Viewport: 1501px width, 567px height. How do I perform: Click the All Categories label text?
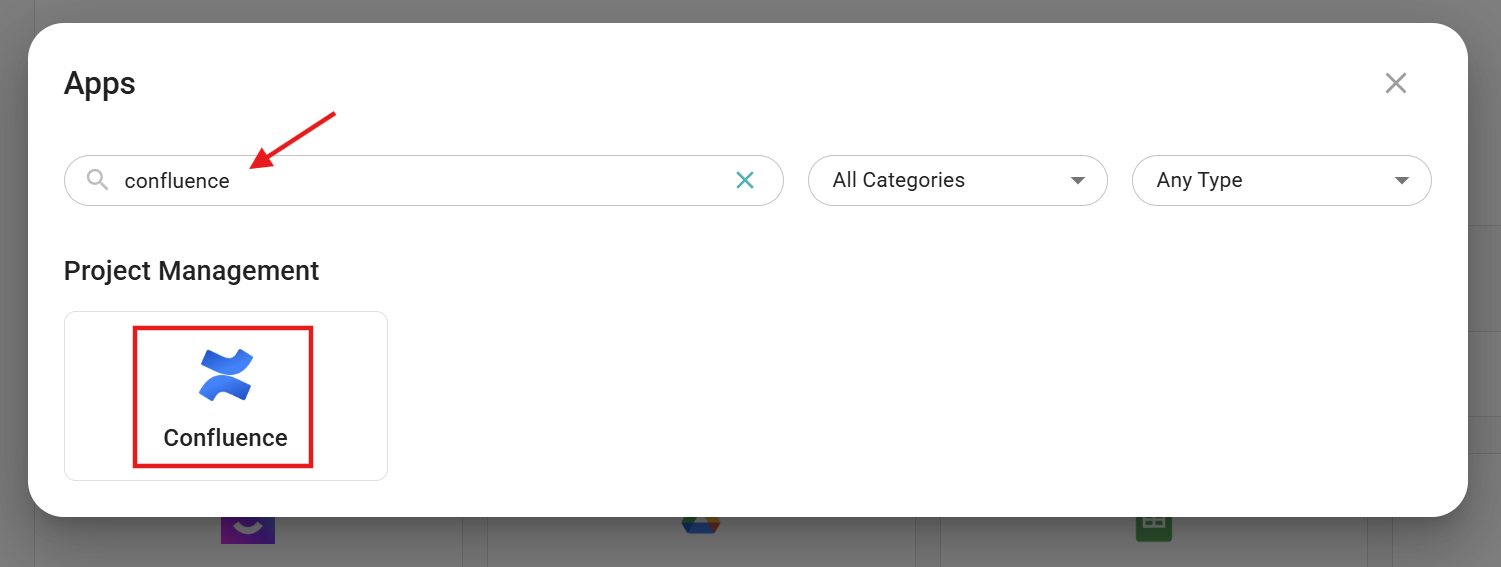coord(898,181)
